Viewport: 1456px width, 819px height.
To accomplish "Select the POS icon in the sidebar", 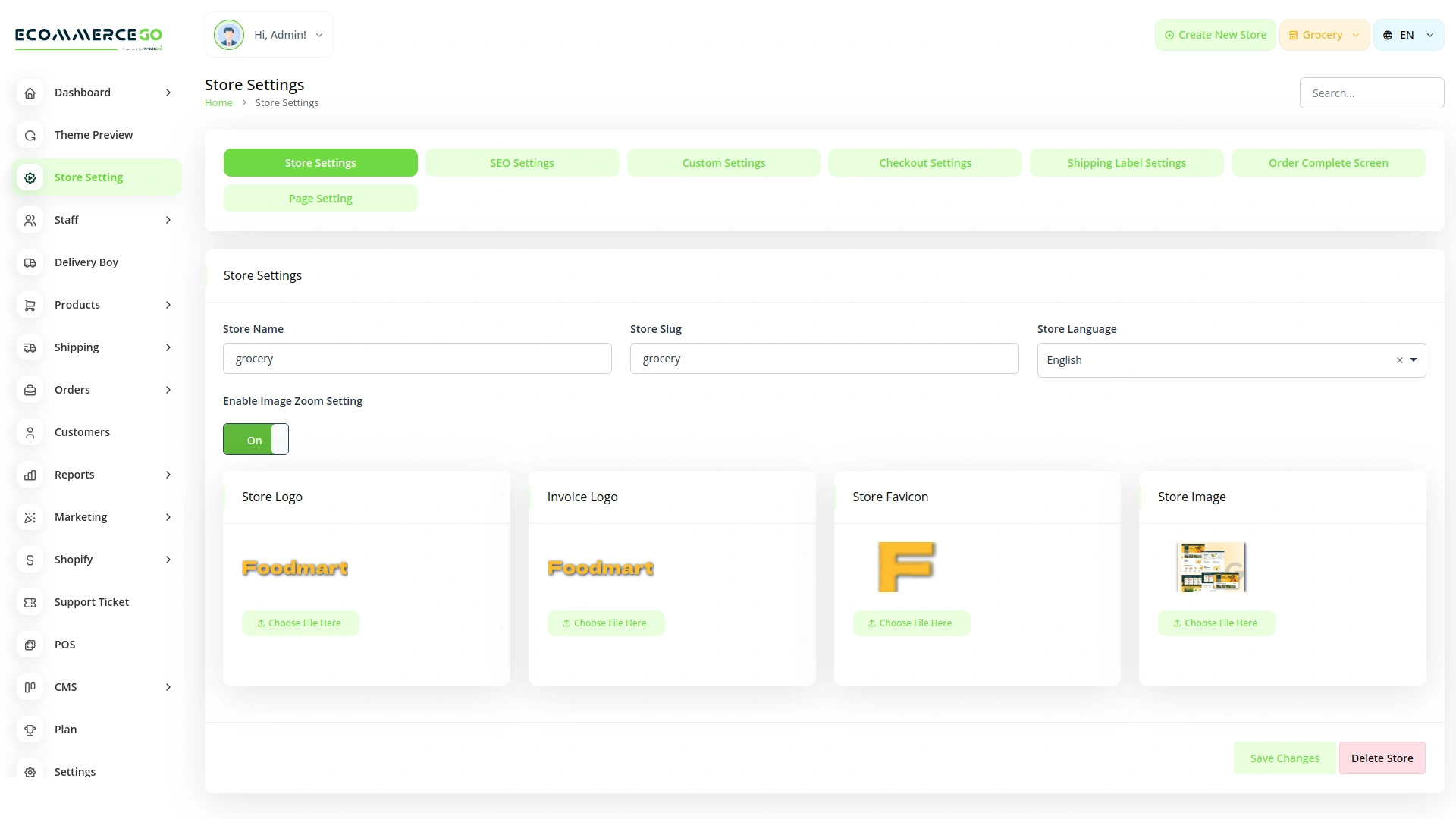I will tap(30, 645).
